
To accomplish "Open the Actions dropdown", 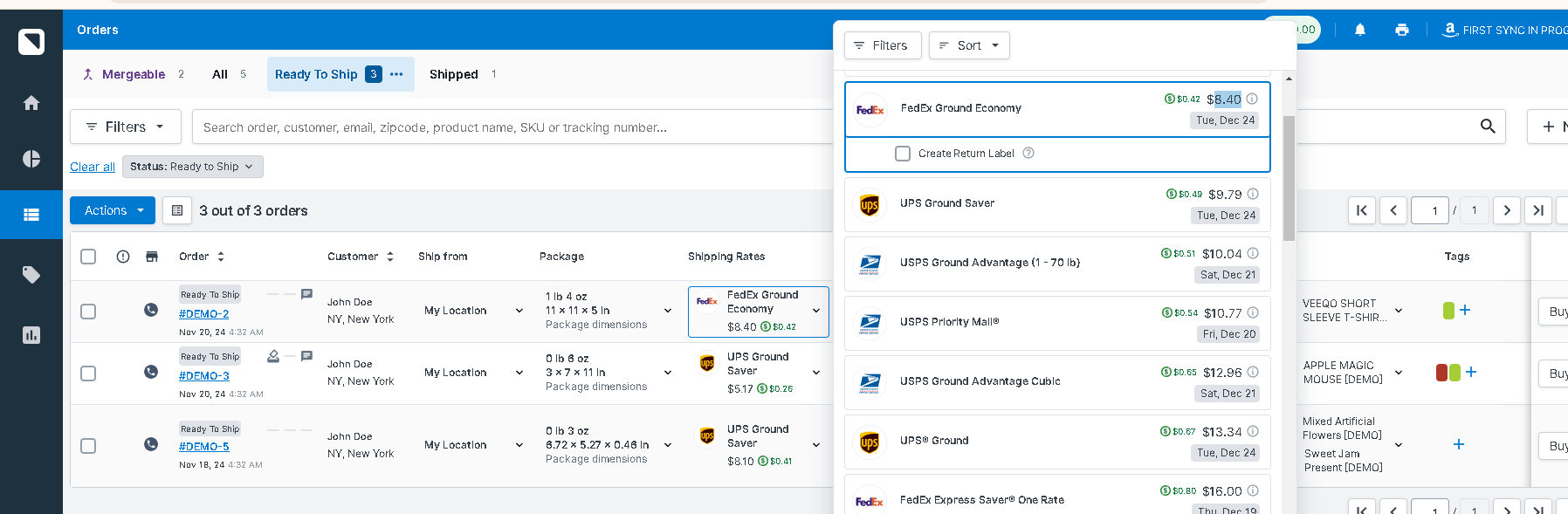I will pos(113,210).
